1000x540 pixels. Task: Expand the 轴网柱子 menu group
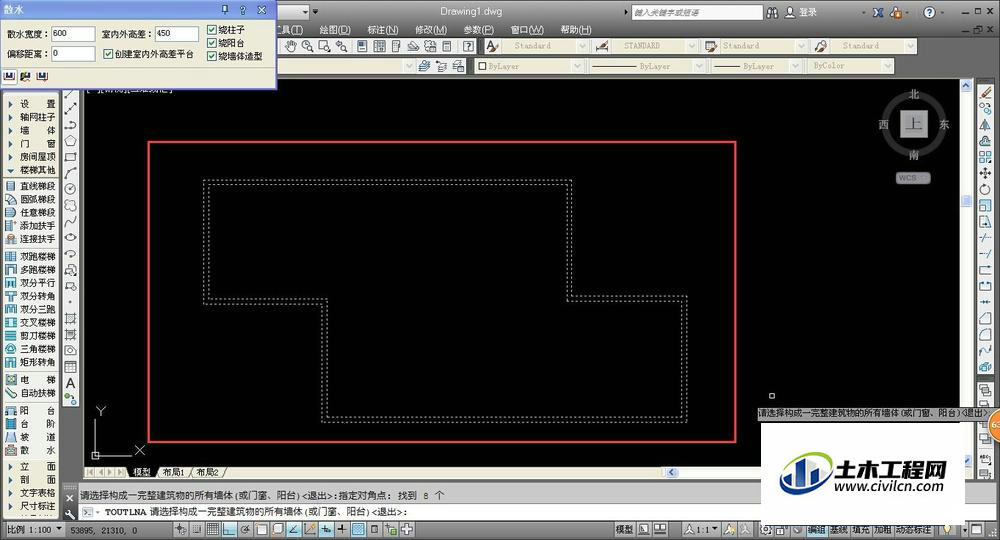(30, 117)
